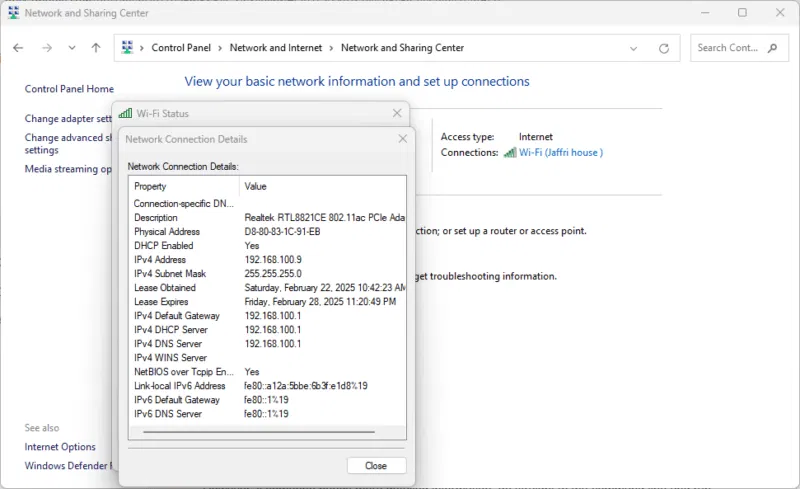Click the back navigation arrow
The height and width of the screenshot is (489, 800).
19,48
